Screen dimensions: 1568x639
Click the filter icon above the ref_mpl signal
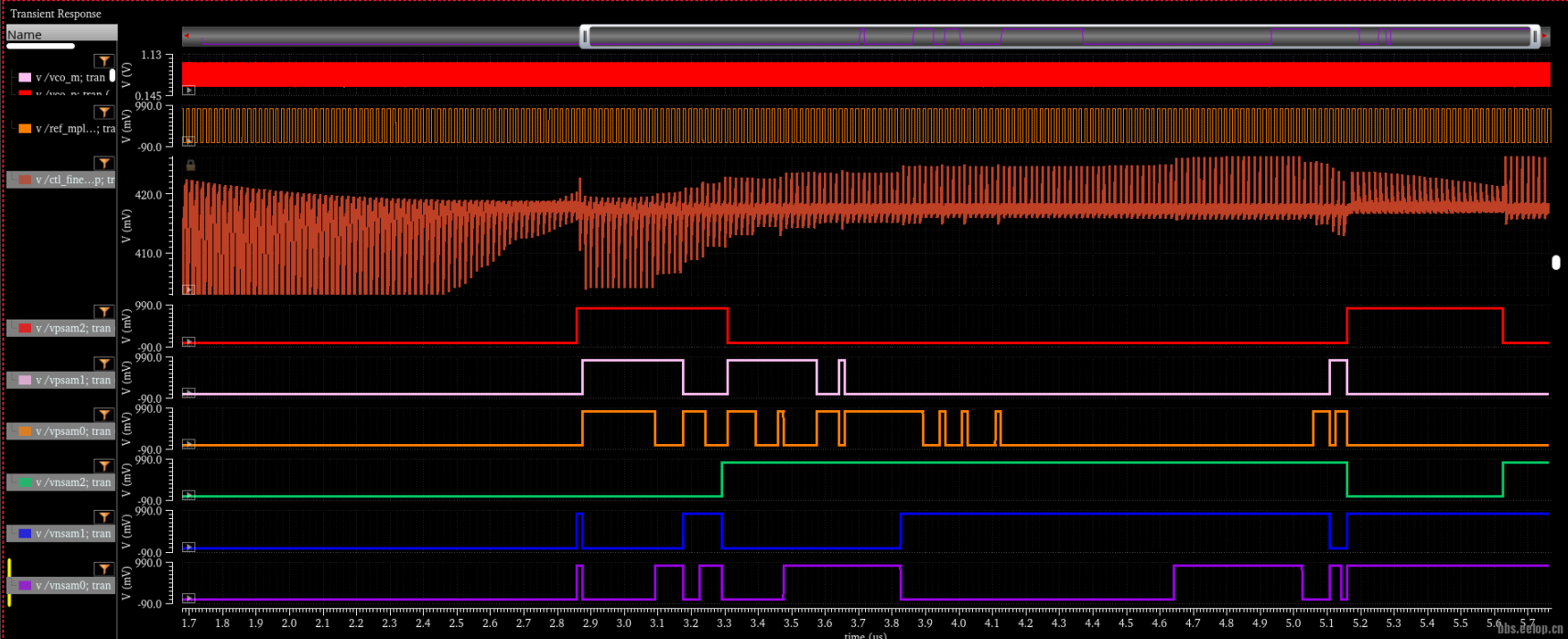click(x=104, y=113)
